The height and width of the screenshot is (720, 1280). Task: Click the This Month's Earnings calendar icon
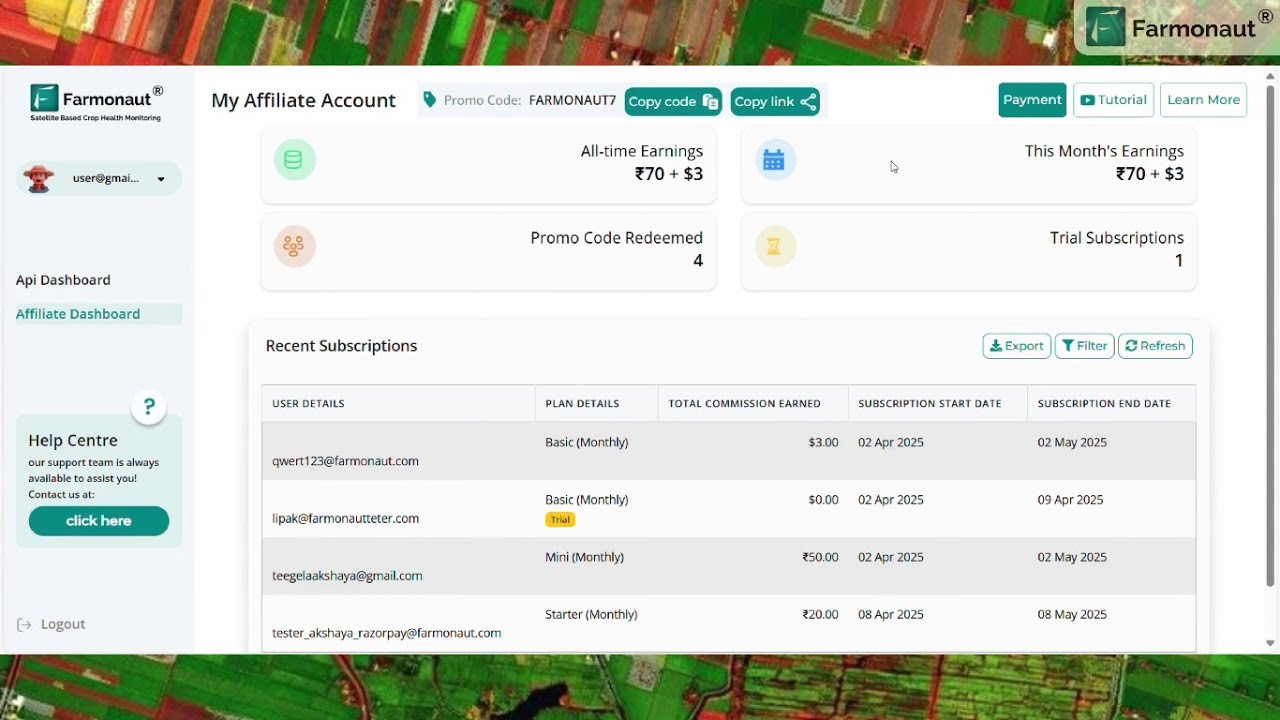775,159
